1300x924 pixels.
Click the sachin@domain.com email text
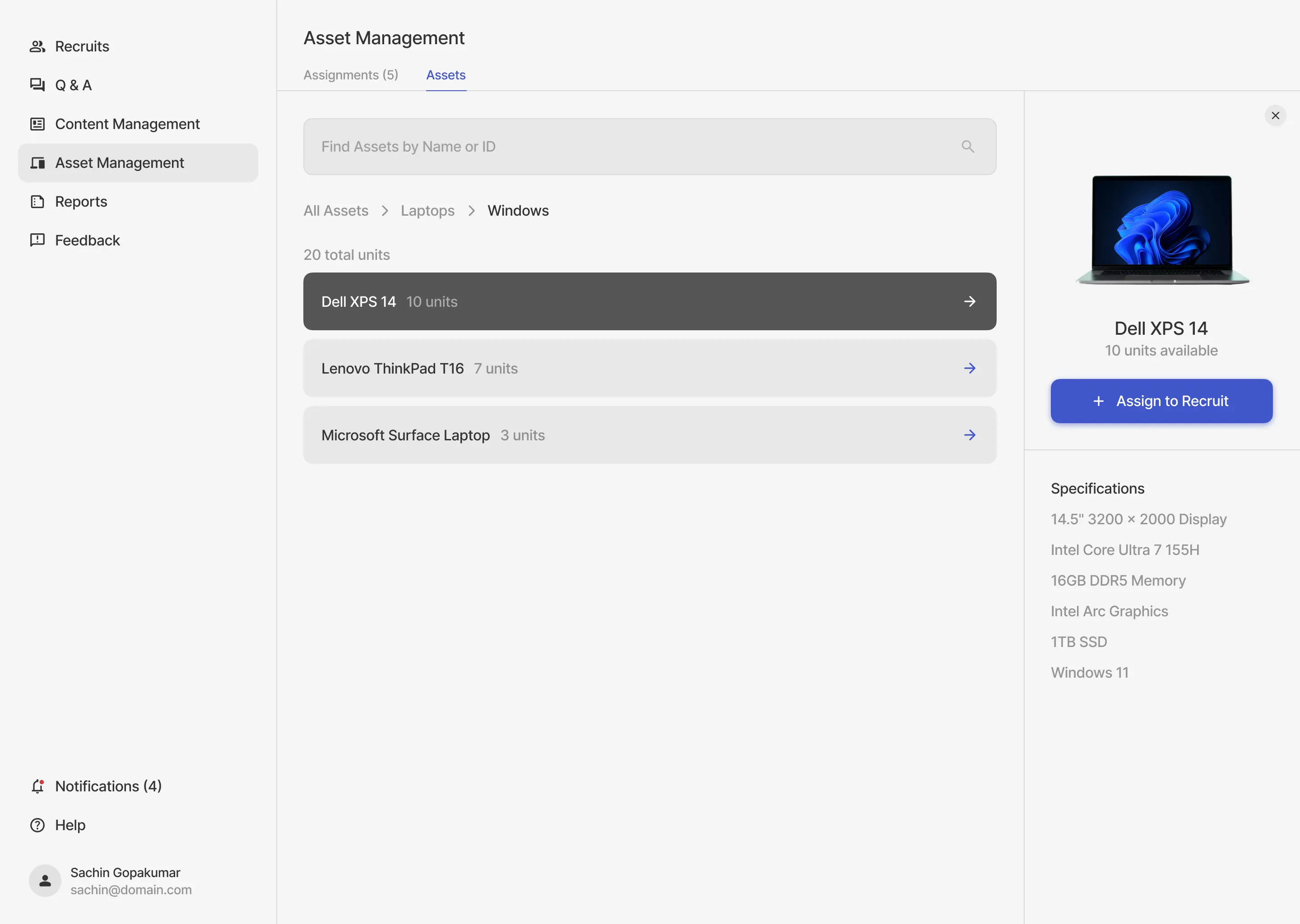coord(131,890)
